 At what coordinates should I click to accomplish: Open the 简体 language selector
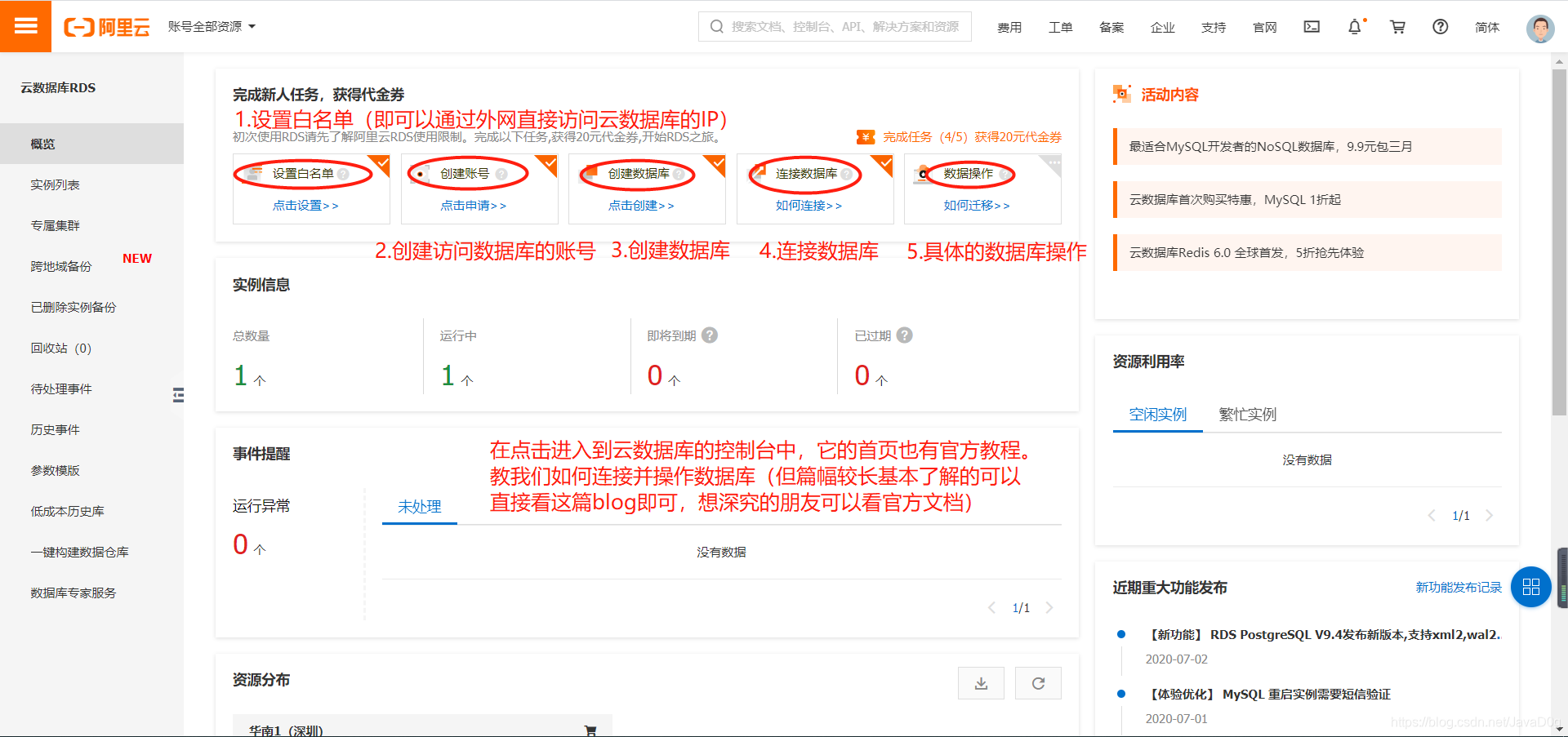pos(1487,27)
